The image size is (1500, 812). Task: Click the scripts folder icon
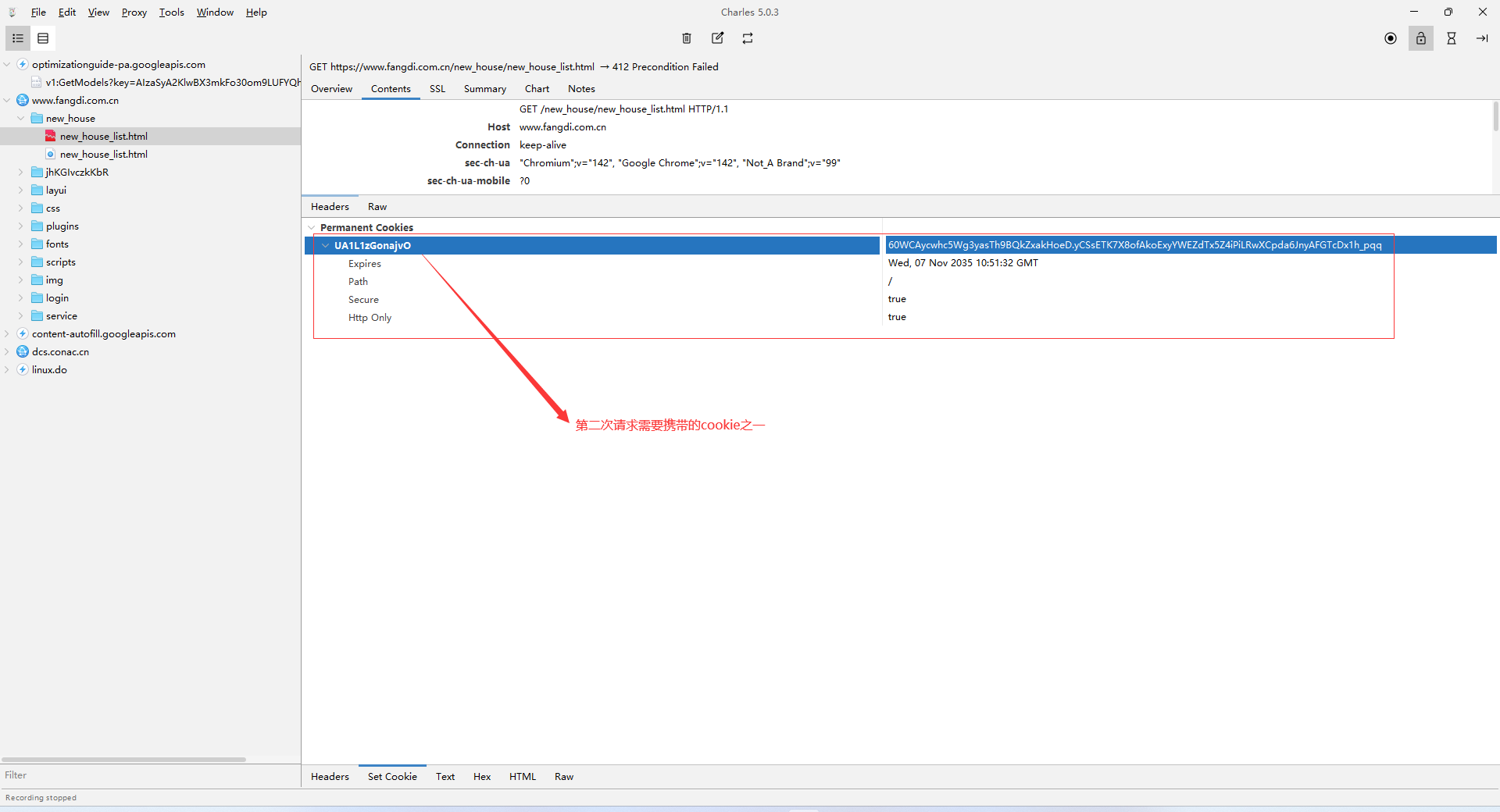tap(37, 262)
